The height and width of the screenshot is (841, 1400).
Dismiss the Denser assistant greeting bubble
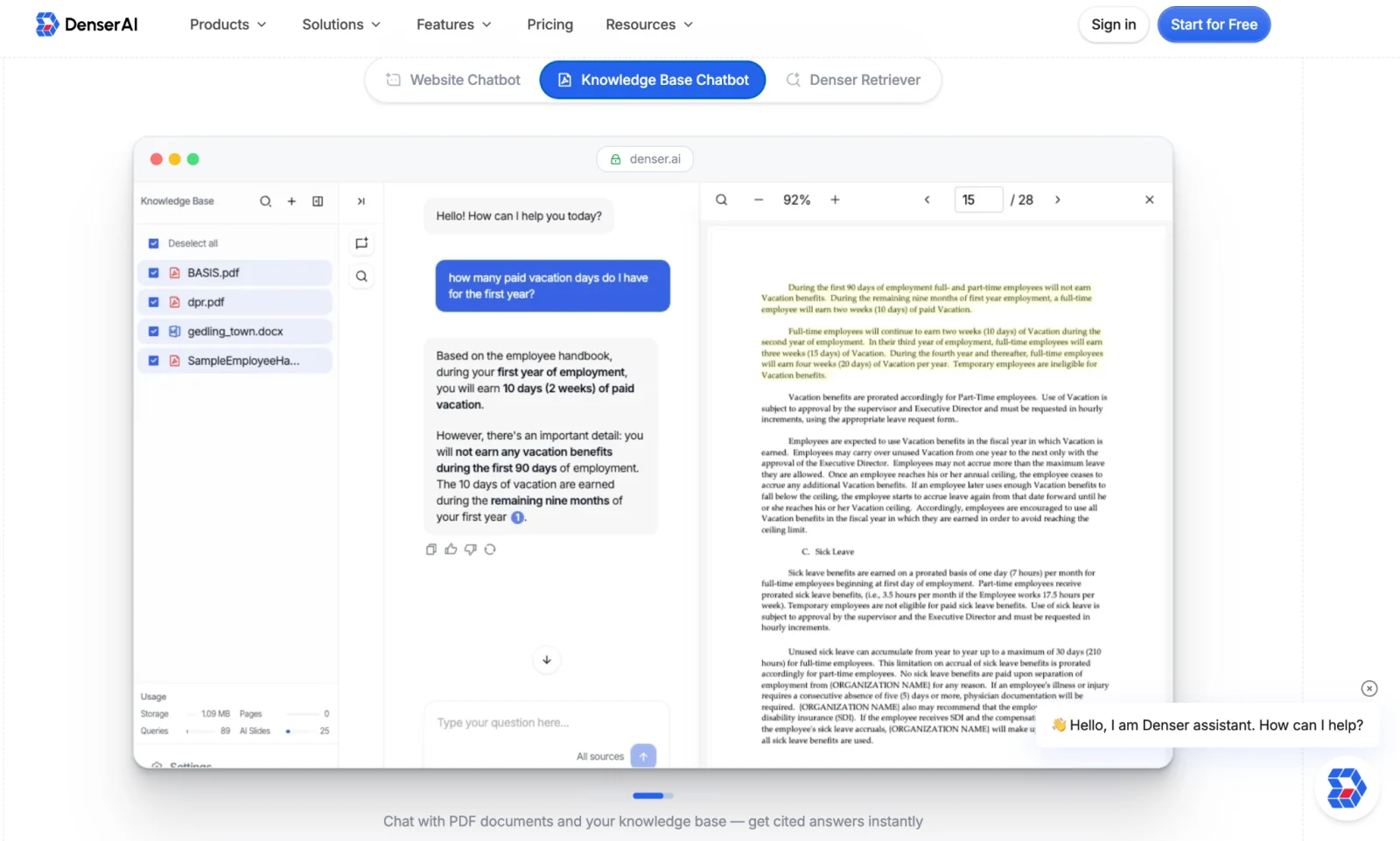tap(1369, 689)
